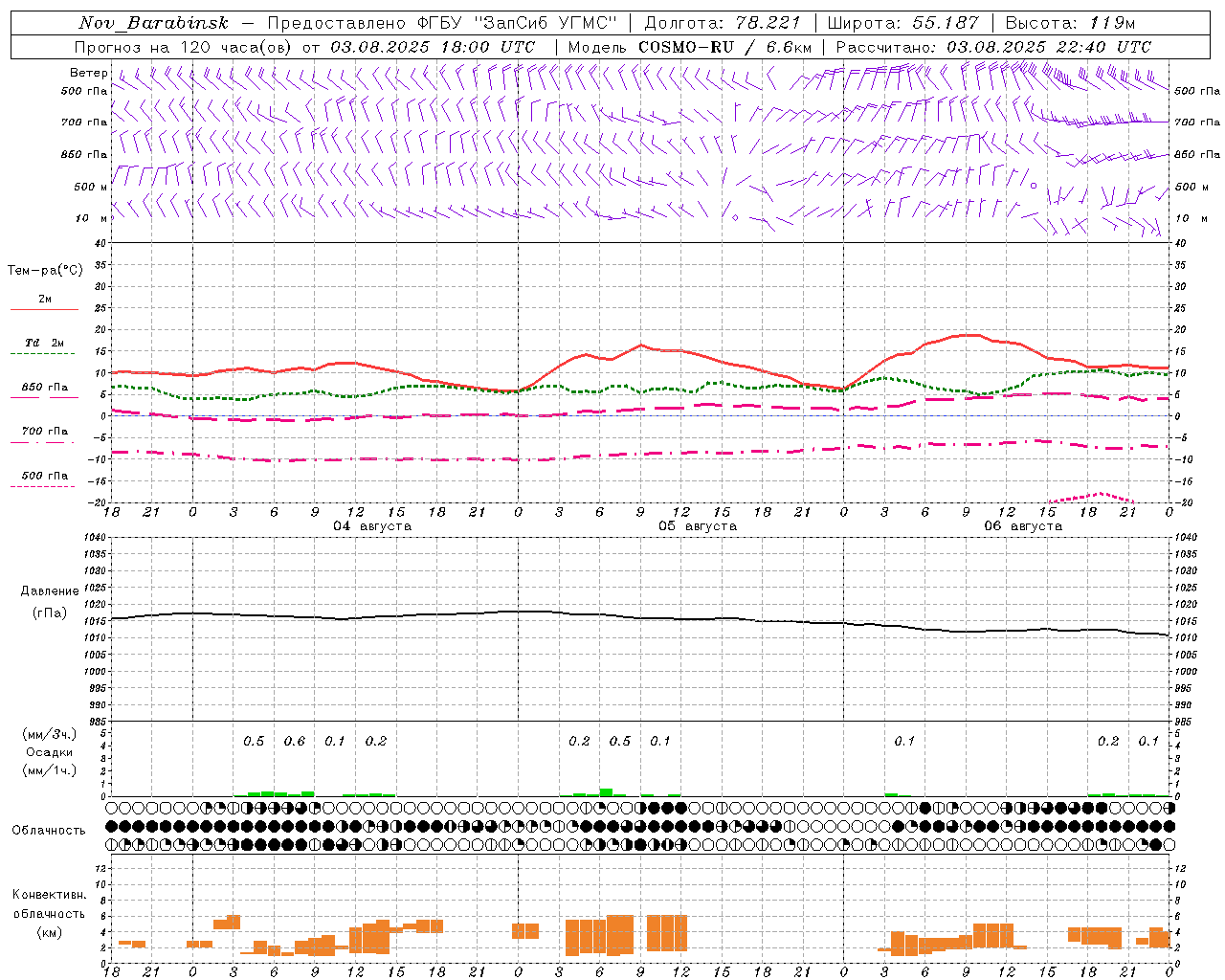The height and width of the screenshot is (980, 1225).
Task: Click the "Облачность" cloud cover label
Action: [x=49, y=831]
